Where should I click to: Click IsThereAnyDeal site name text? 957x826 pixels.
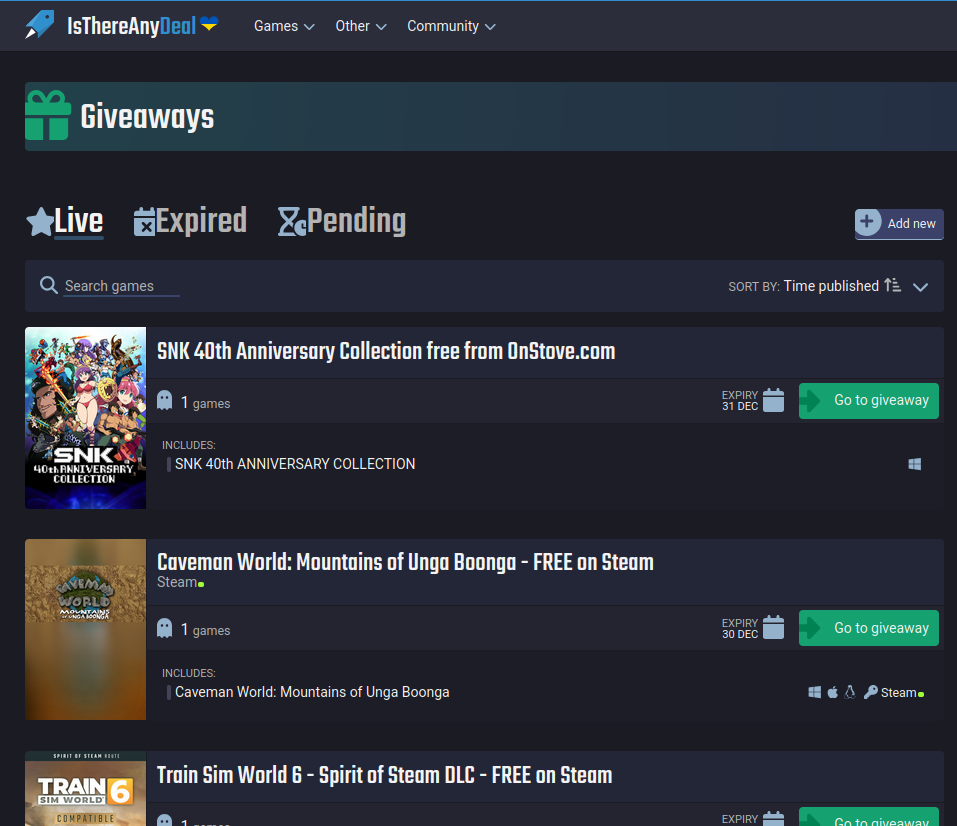pyautogui.click(x=131, y=26)
